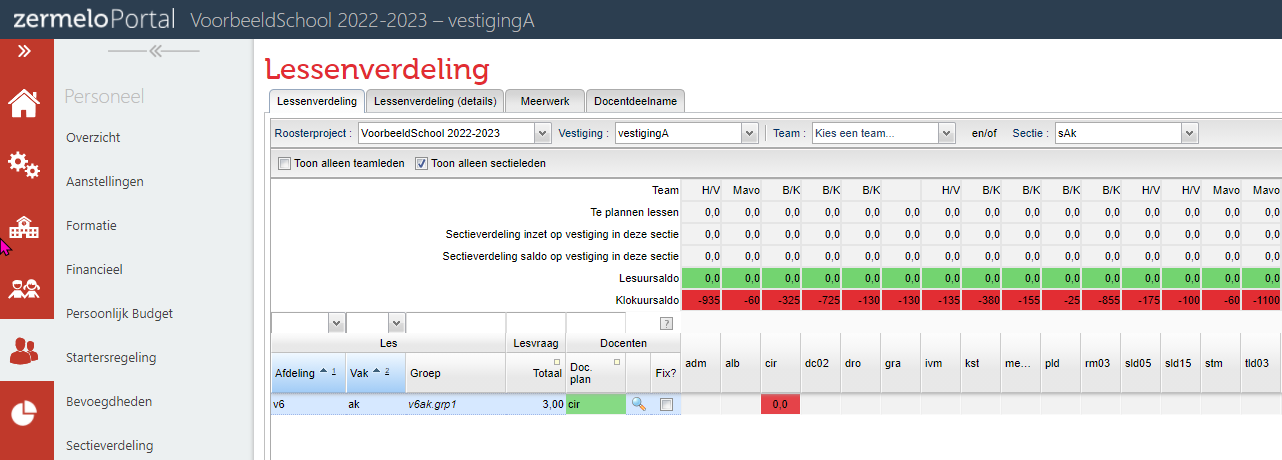Expand sidebar with the double-chevron icon
The image size is (1282, 460).
tap(24, 50)
